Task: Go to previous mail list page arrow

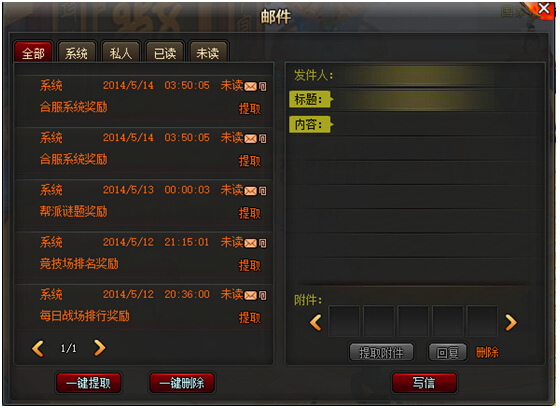Action: [x=38, y=348]
